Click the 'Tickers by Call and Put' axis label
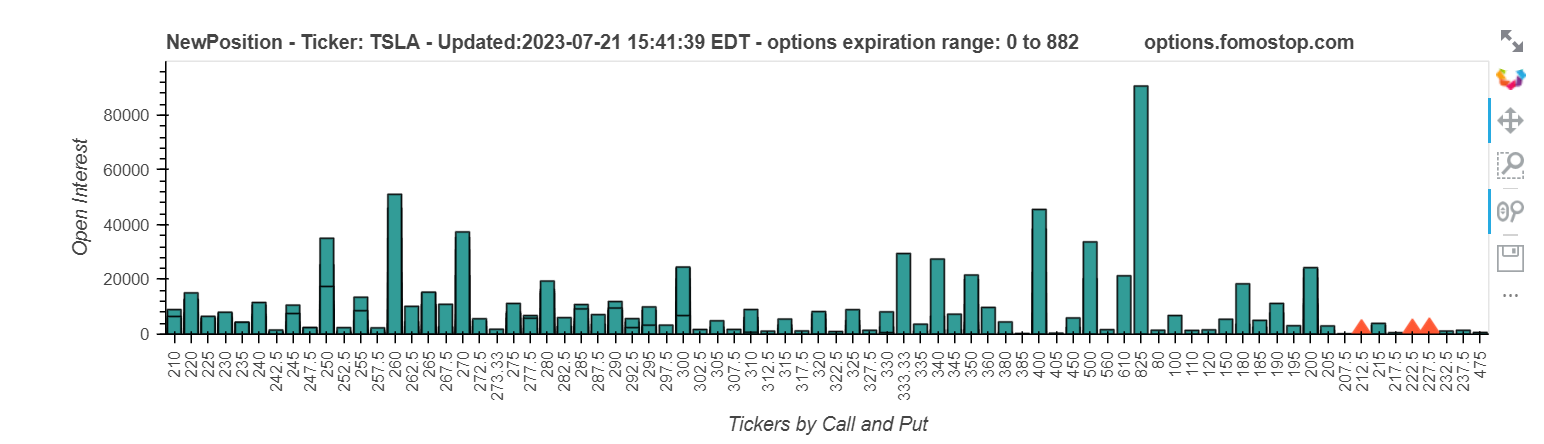1544x444 pixels. click(x=828, y=424)
